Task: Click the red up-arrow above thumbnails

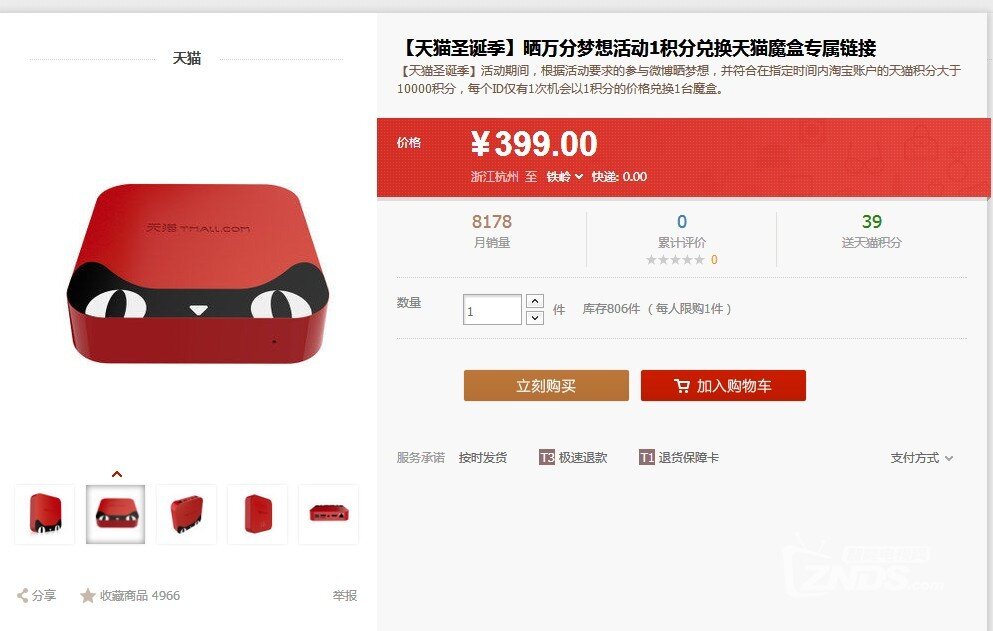Action: click(x=117, y=474)
